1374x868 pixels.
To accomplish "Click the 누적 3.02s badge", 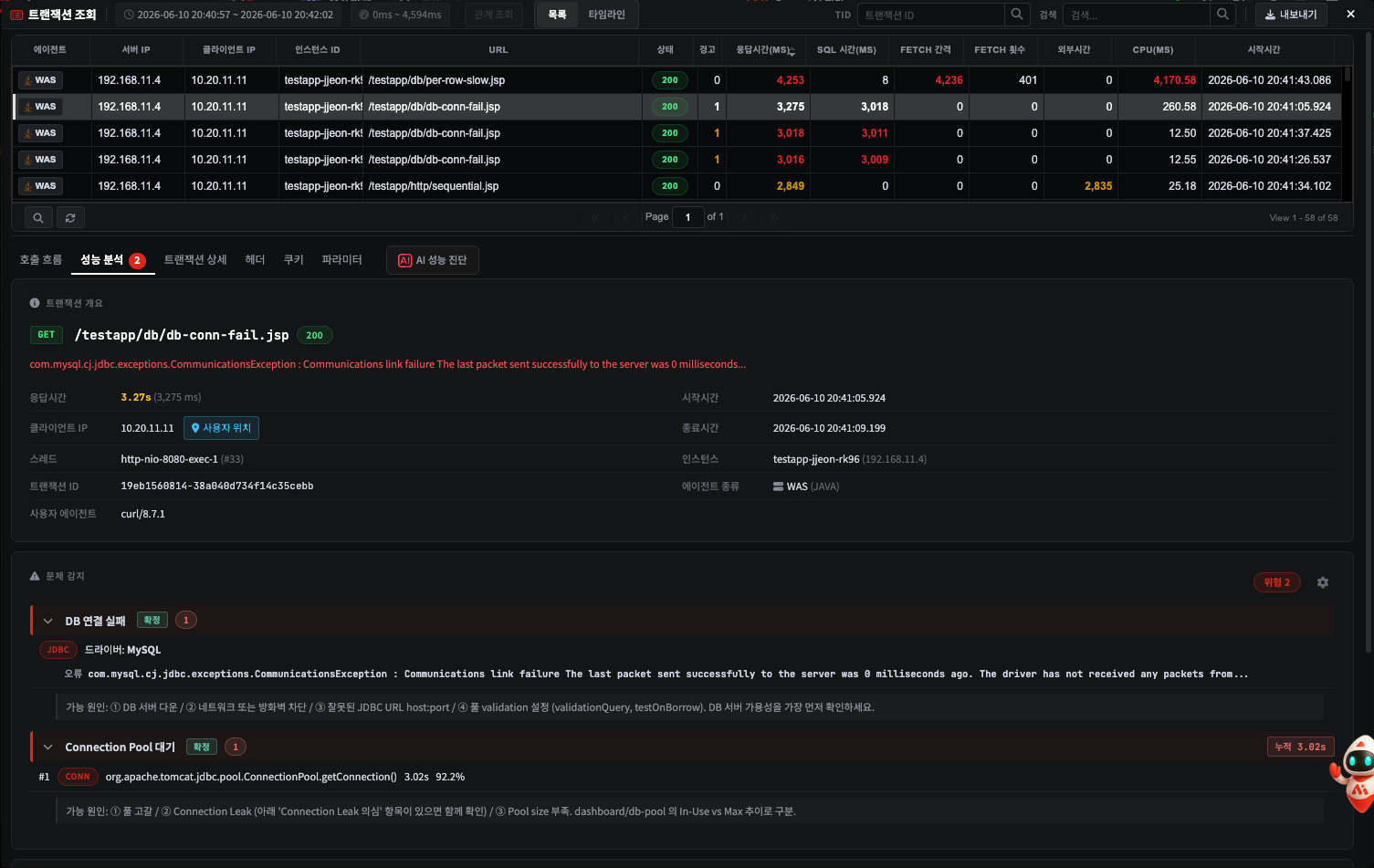I will [x=1301, y=747].
